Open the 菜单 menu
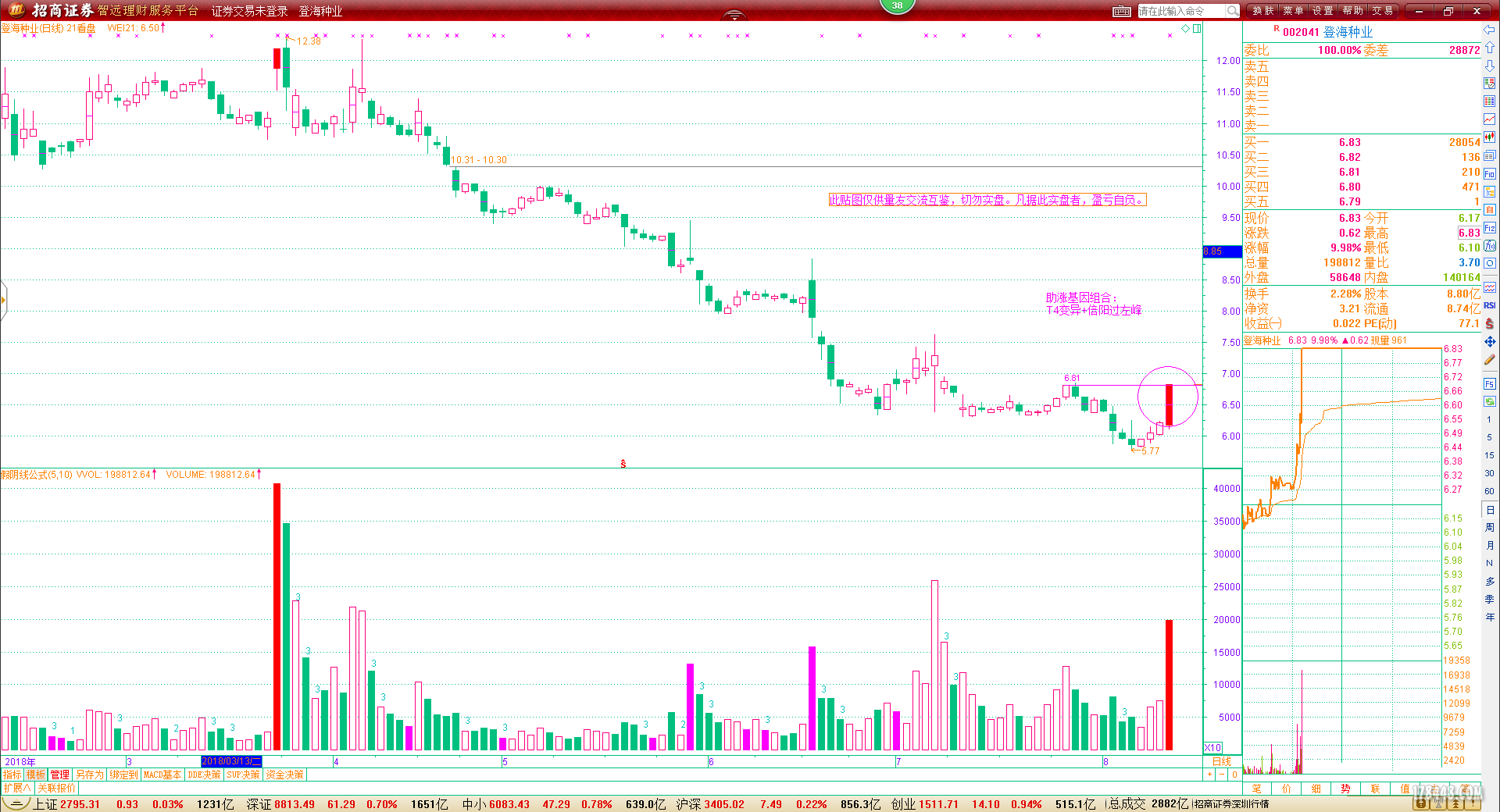 tap(1293, 11)
